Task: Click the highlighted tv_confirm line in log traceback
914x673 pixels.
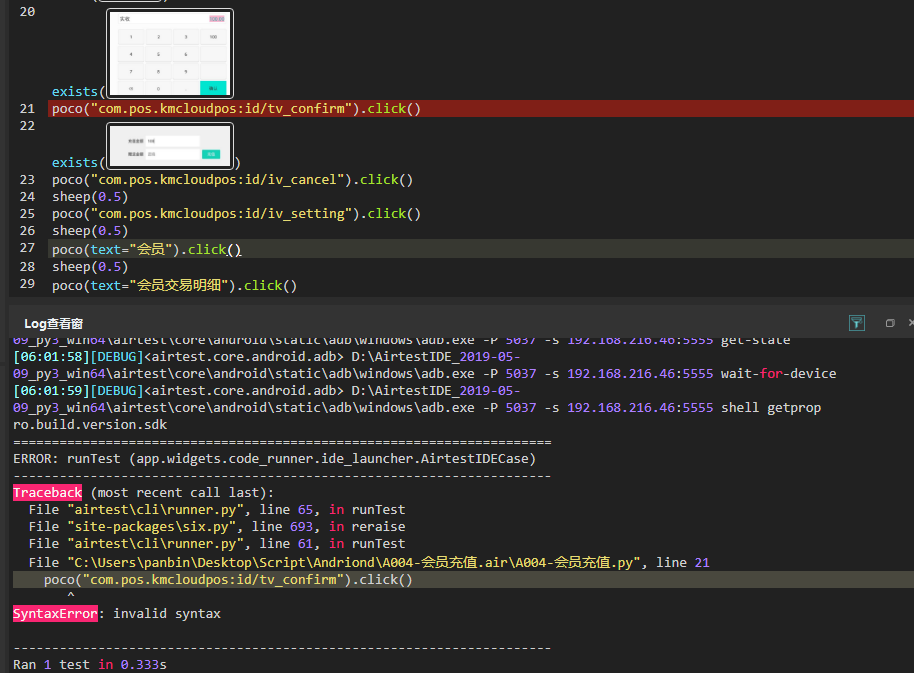Action: (228, 579)
